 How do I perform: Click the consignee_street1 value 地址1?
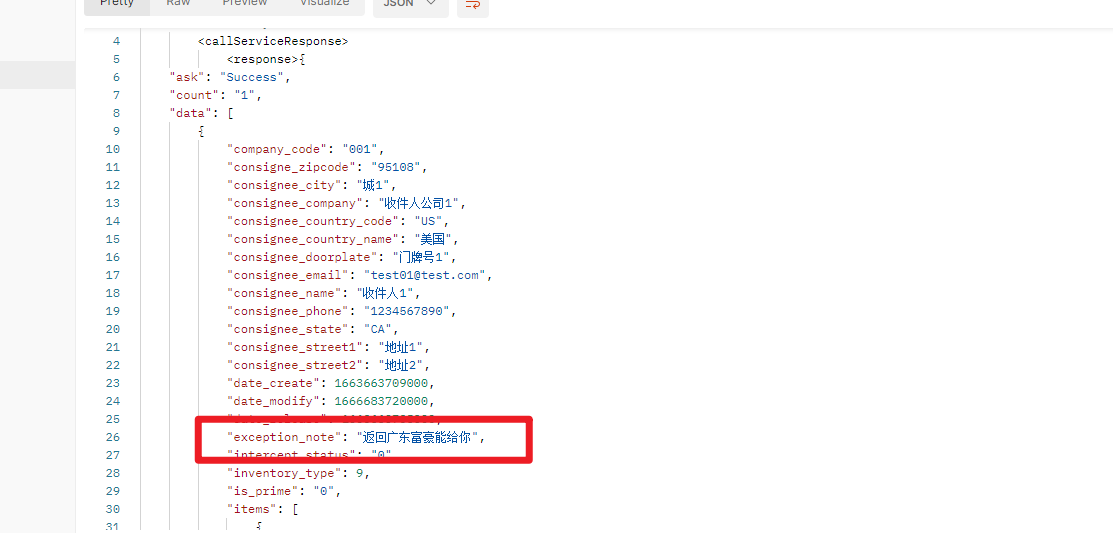pos(401,347)
